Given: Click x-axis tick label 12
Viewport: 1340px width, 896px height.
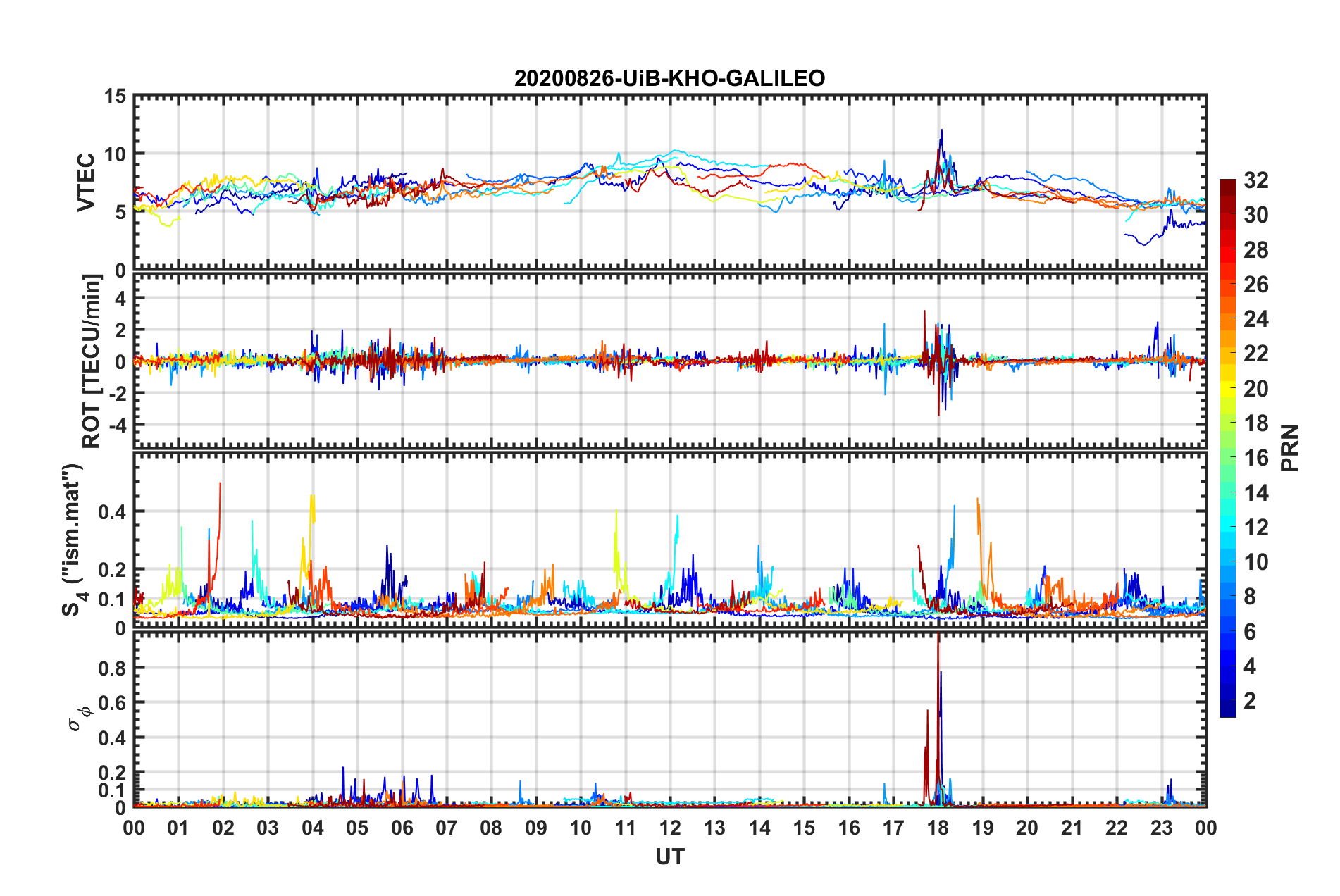Looking at the screenshot, I should pyautogui.click(x=670, y=828).
